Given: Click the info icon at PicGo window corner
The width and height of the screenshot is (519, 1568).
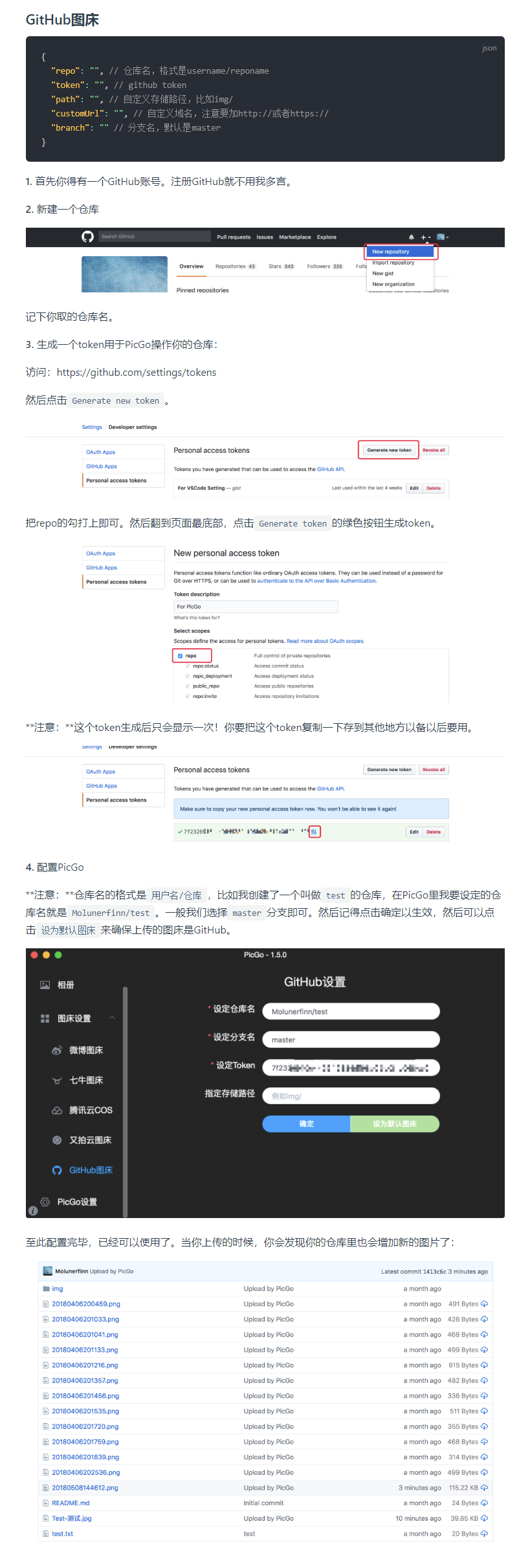Looking at the screenshot, I should pos(33,1211).
